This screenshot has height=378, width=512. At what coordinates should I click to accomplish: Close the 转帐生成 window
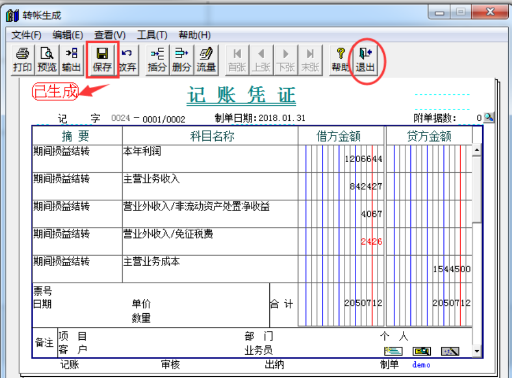(x=490, y=12)
